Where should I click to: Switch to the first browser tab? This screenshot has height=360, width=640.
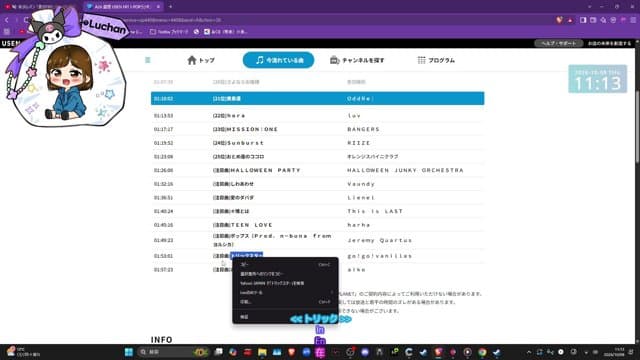click(x=41, y=7)
